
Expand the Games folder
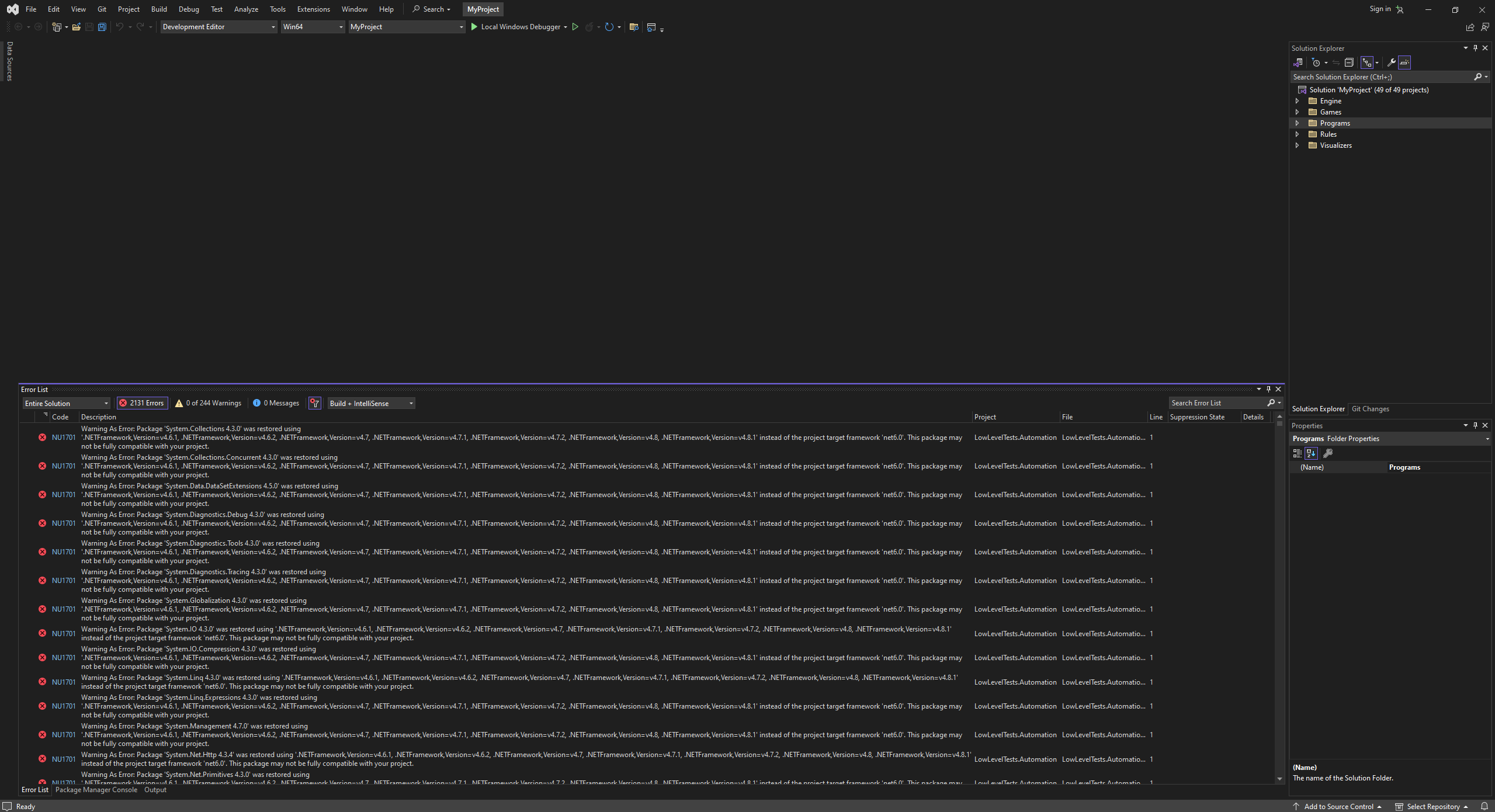[1298, 112]
